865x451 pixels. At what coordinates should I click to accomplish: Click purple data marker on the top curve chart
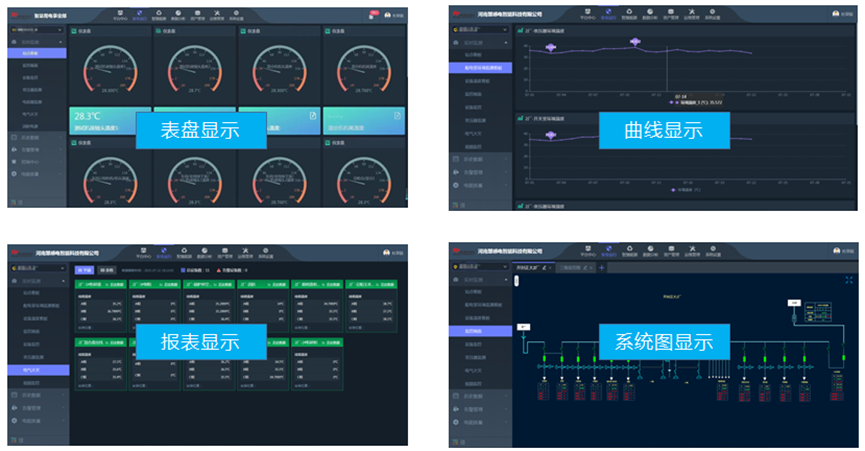(634, 42)
